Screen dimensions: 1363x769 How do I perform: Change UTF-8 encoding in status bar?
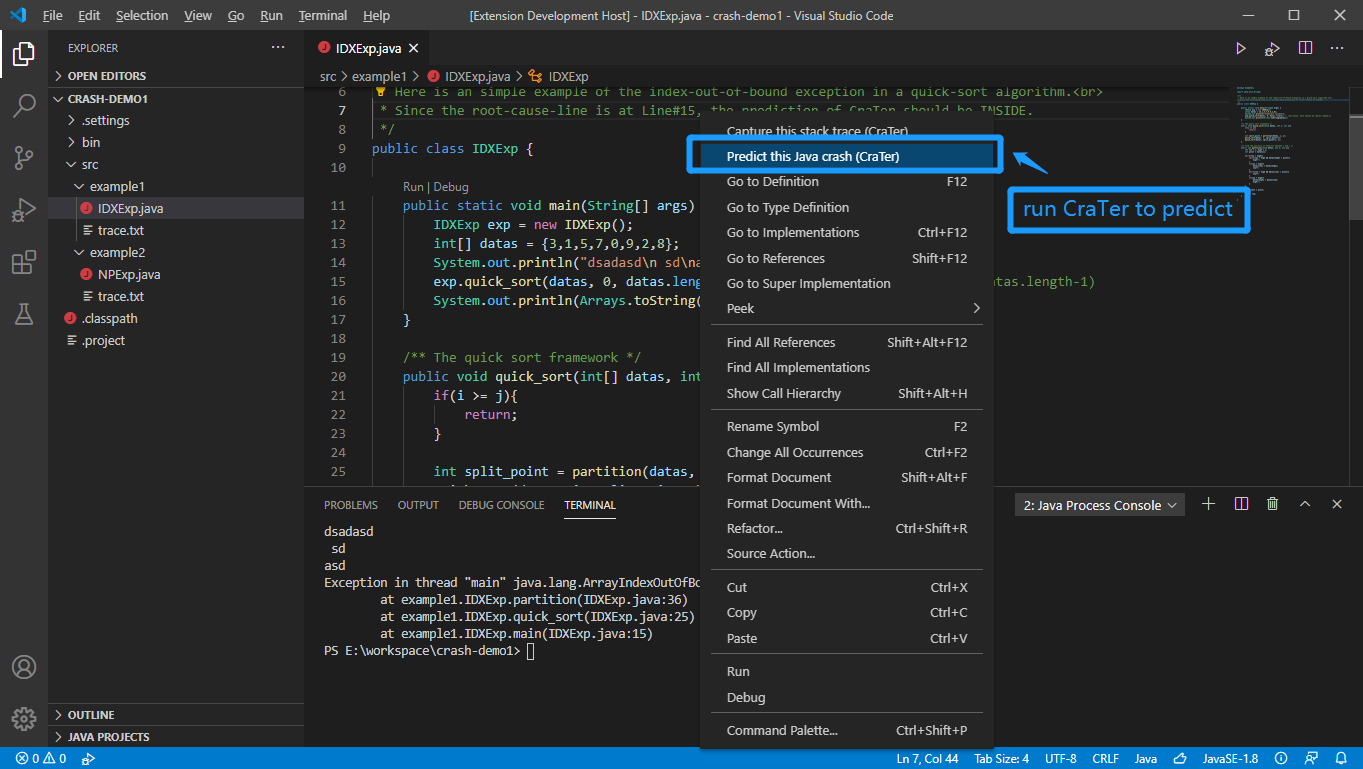coord(1061,758)
